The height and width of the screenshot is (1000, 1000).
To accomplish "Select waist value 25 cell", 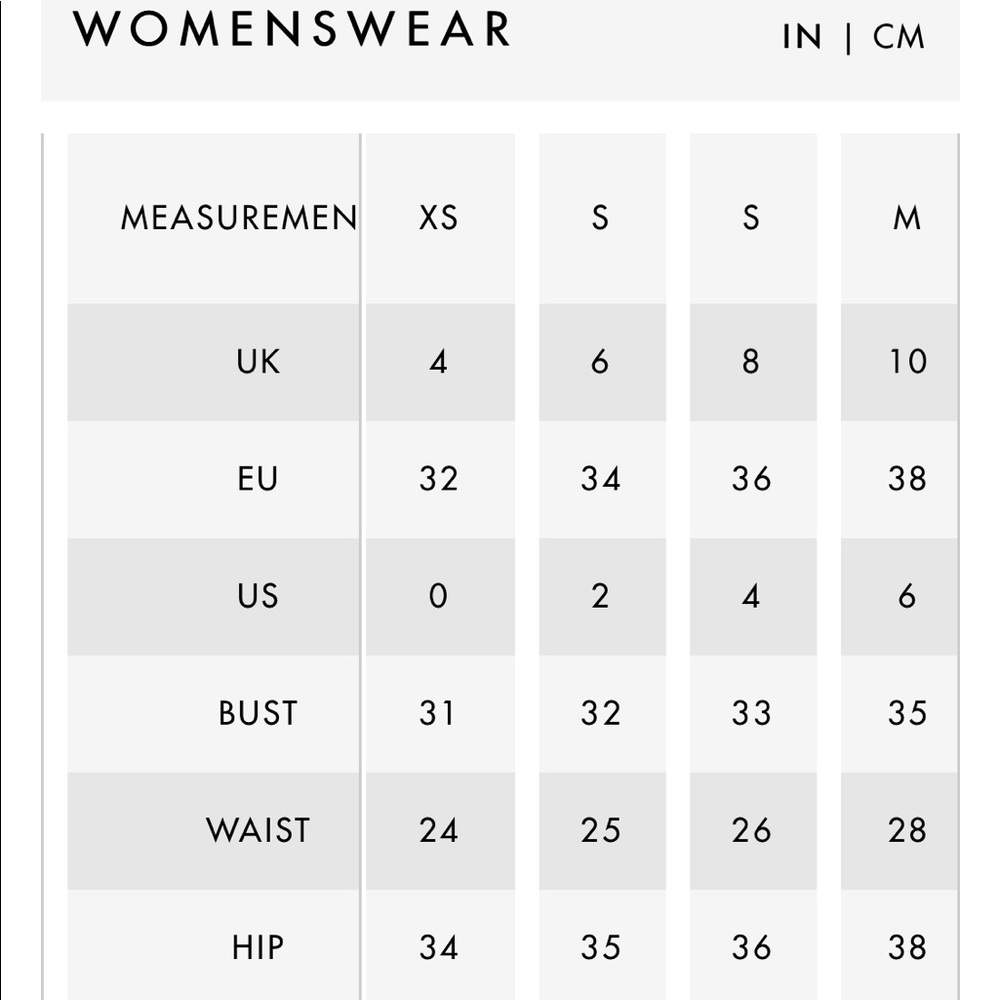I will [603, 831].
